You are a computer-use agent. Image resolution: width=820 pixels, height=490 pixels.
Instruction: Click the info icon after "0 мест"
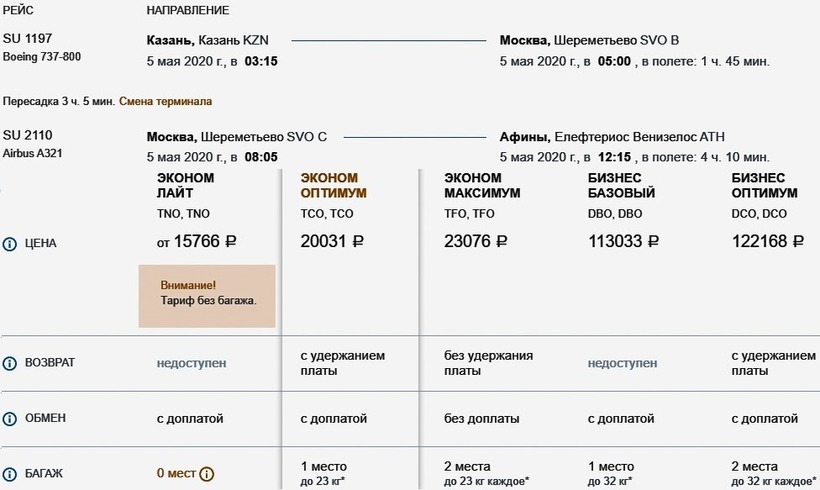(207, 474)
